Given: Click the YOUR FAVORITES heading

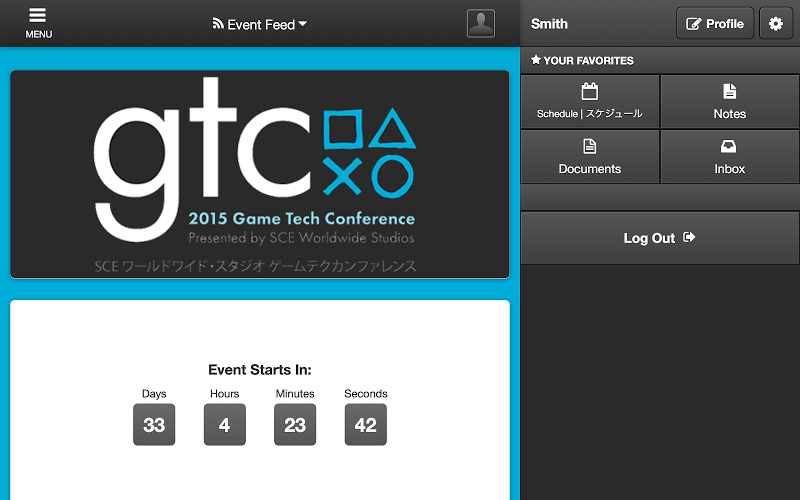Looking at the screenshot, I should click(x=582, y=60).
